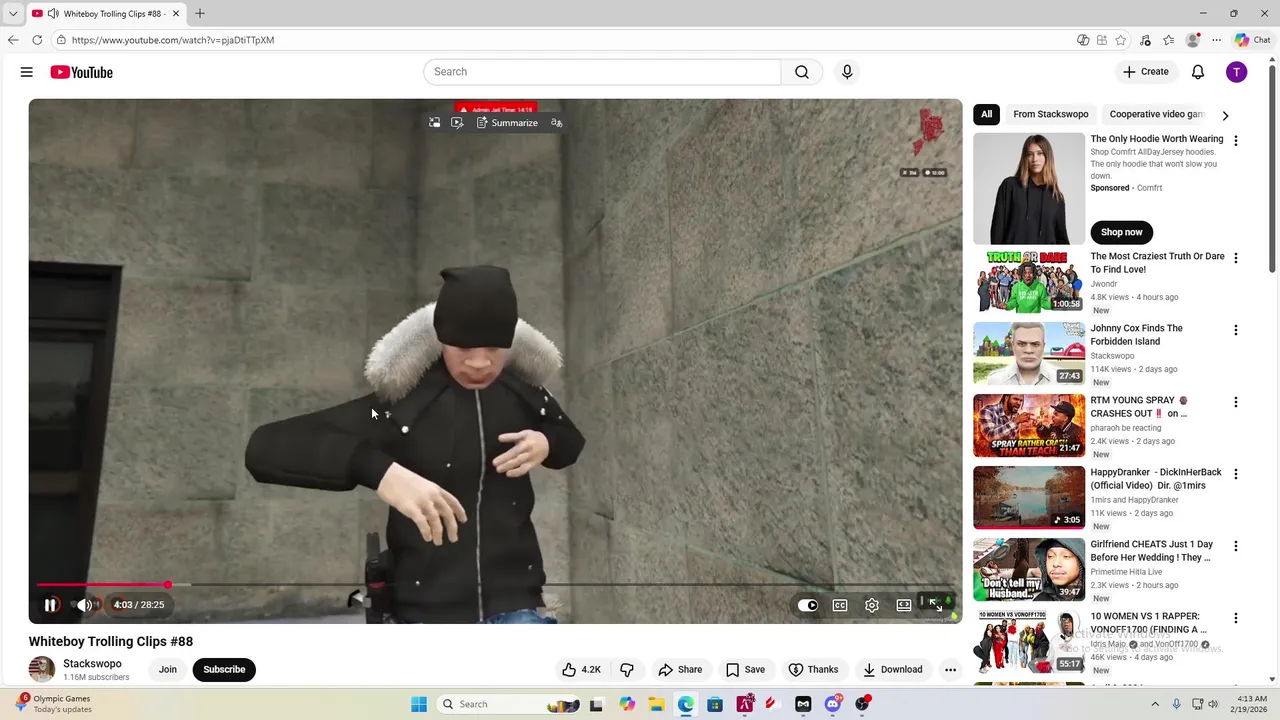Image resolution: width=1280 pixels, height=720 pixels.
Task: Open options for Most Craziest Truth video
Action: (x=1235, y=258)
